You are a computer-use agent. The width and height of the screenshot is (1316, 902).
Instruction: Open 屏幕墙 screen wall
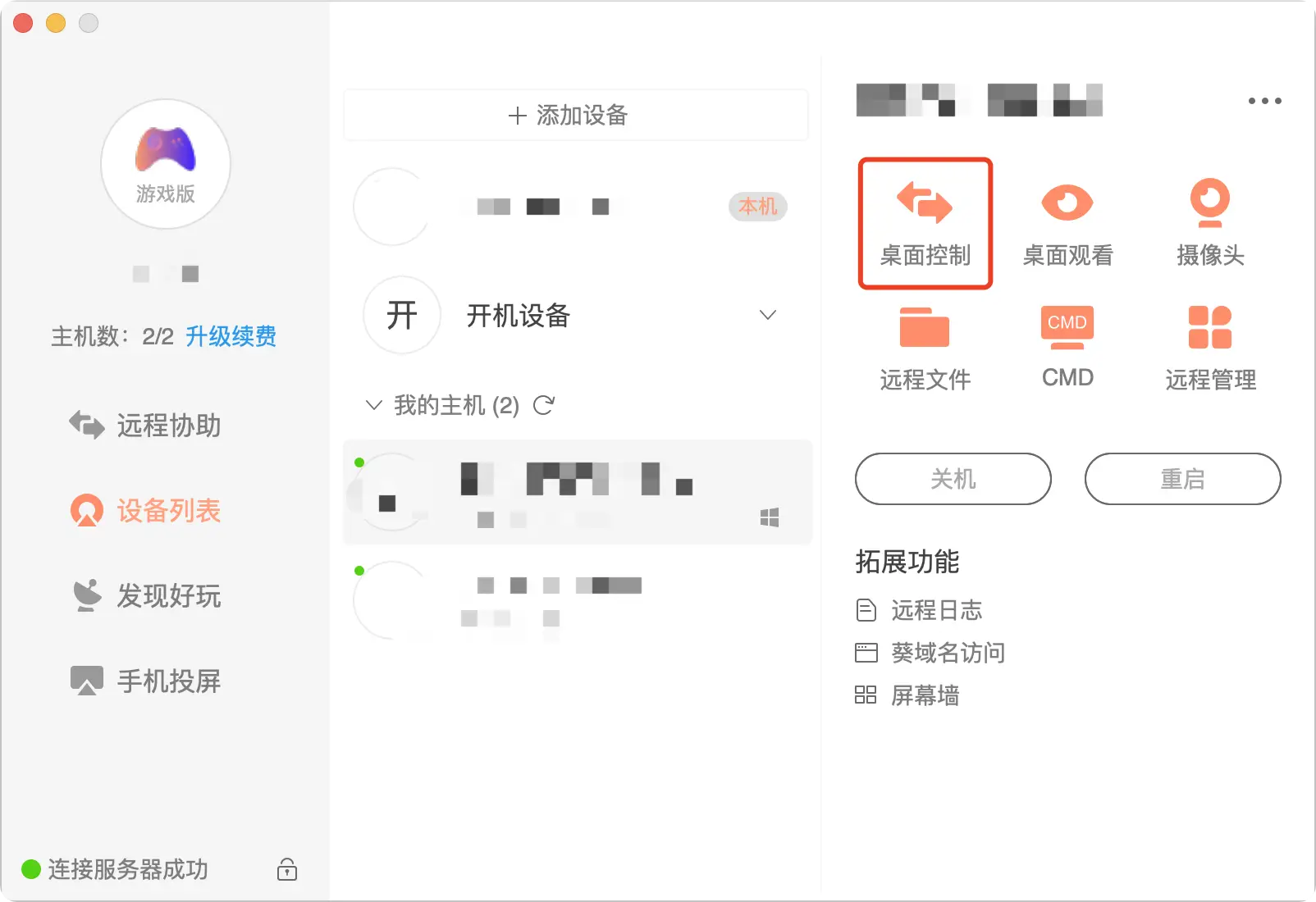pos(907,695)
